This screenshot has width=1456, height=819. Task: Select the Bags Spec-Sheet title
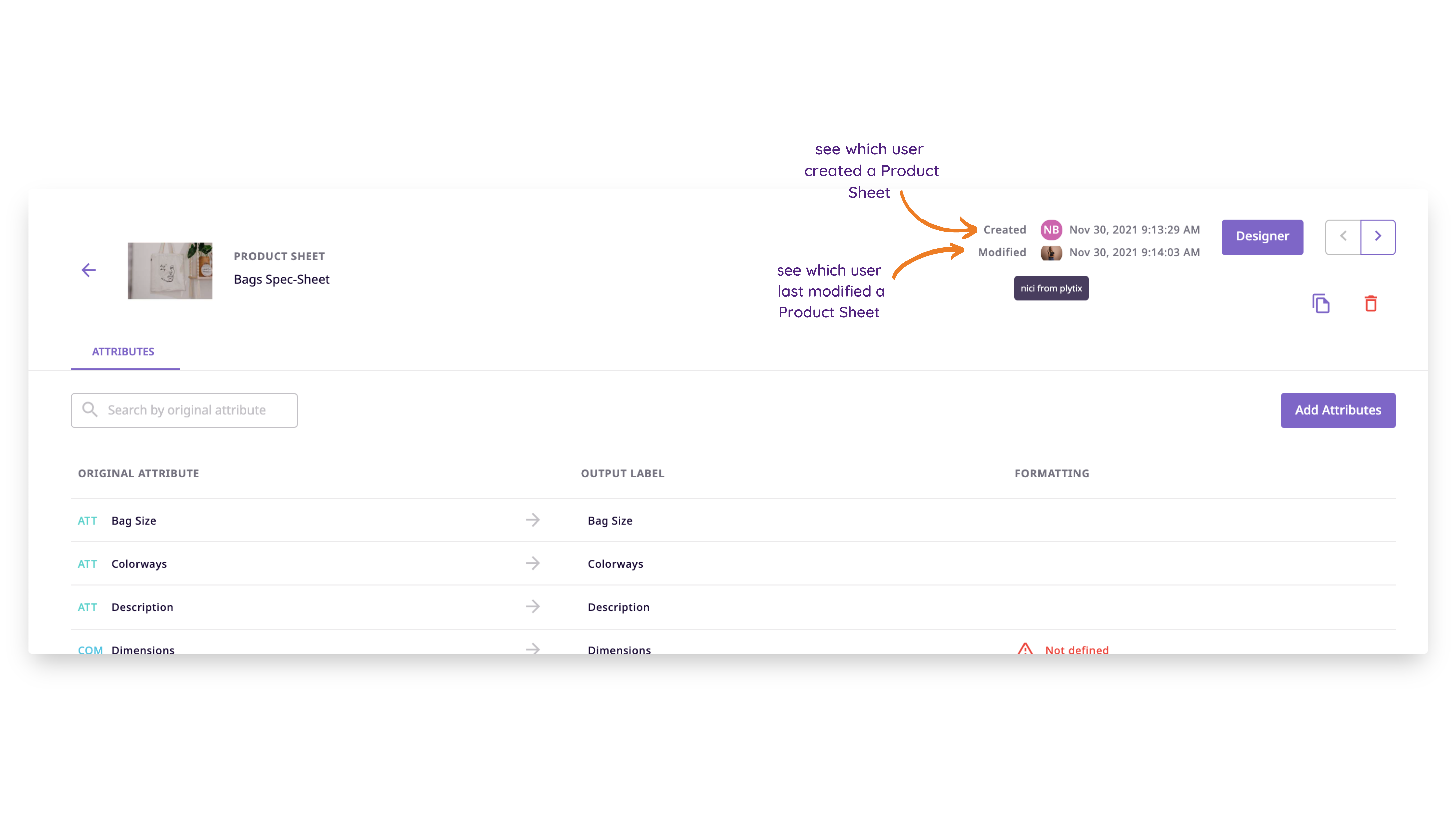point(282,279)
